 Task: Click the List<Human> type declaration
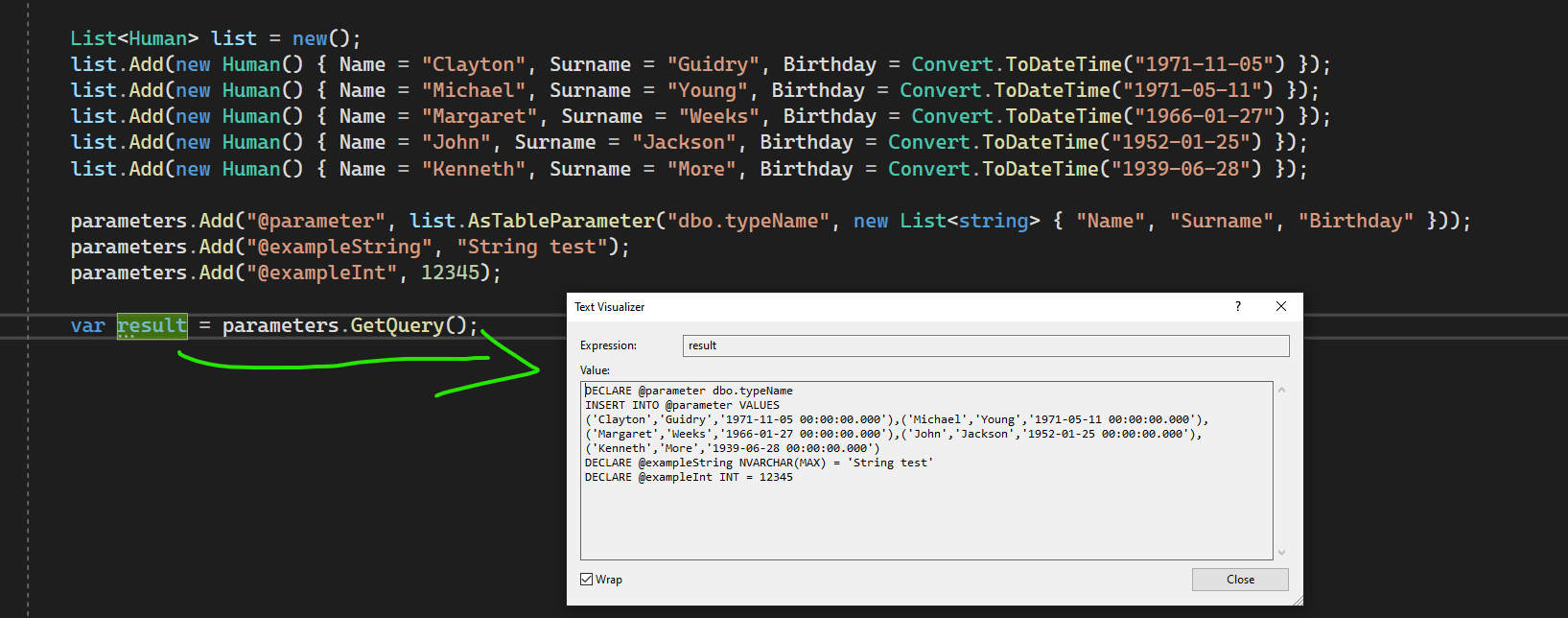click(134, 38)
